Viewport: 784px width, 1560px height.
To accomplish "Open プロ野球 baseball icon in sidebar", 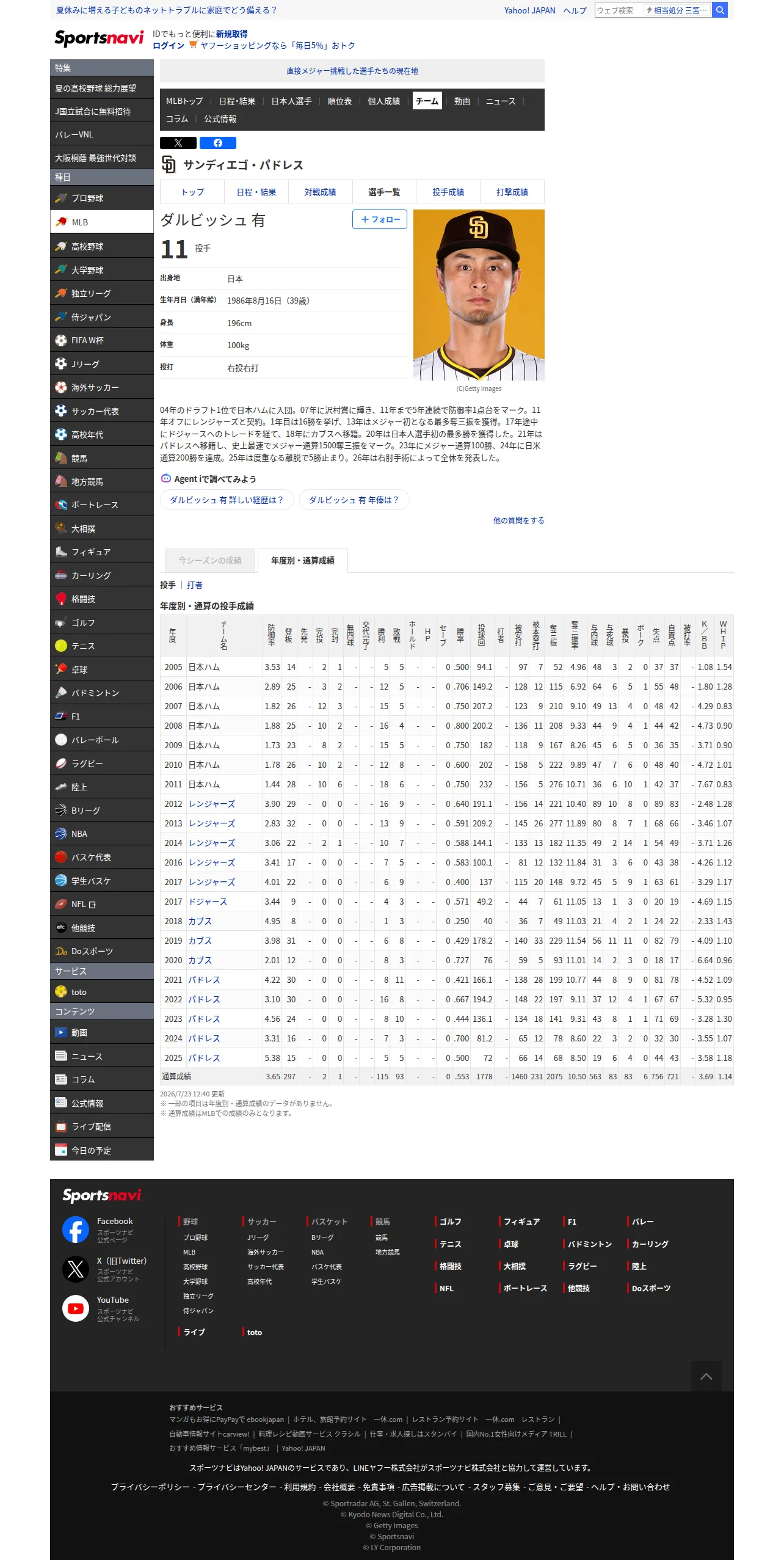I will click(61, 198).
